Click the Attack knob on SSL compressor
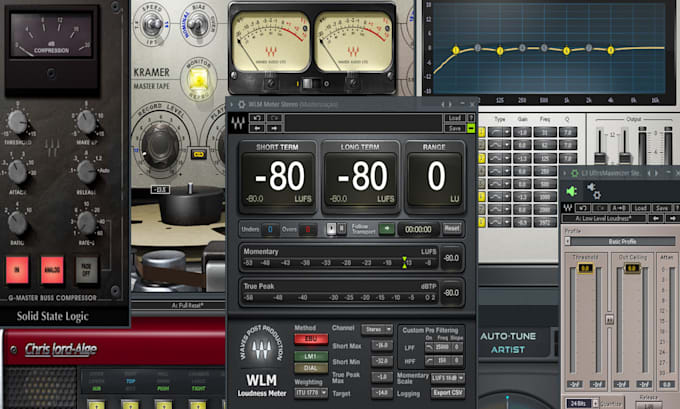The image size is (680, 409). (x=17, y=172)
